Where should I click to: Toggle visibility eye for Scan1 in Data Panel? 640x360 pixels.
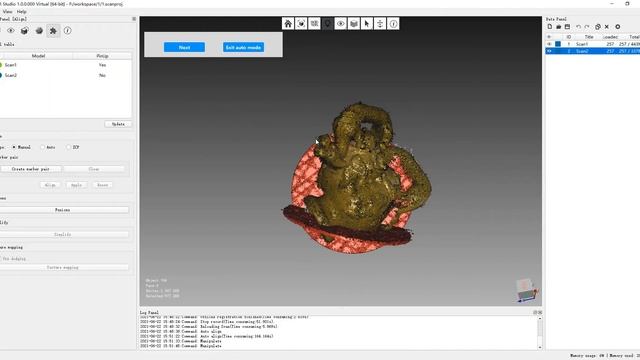click(x=549, y=44)
